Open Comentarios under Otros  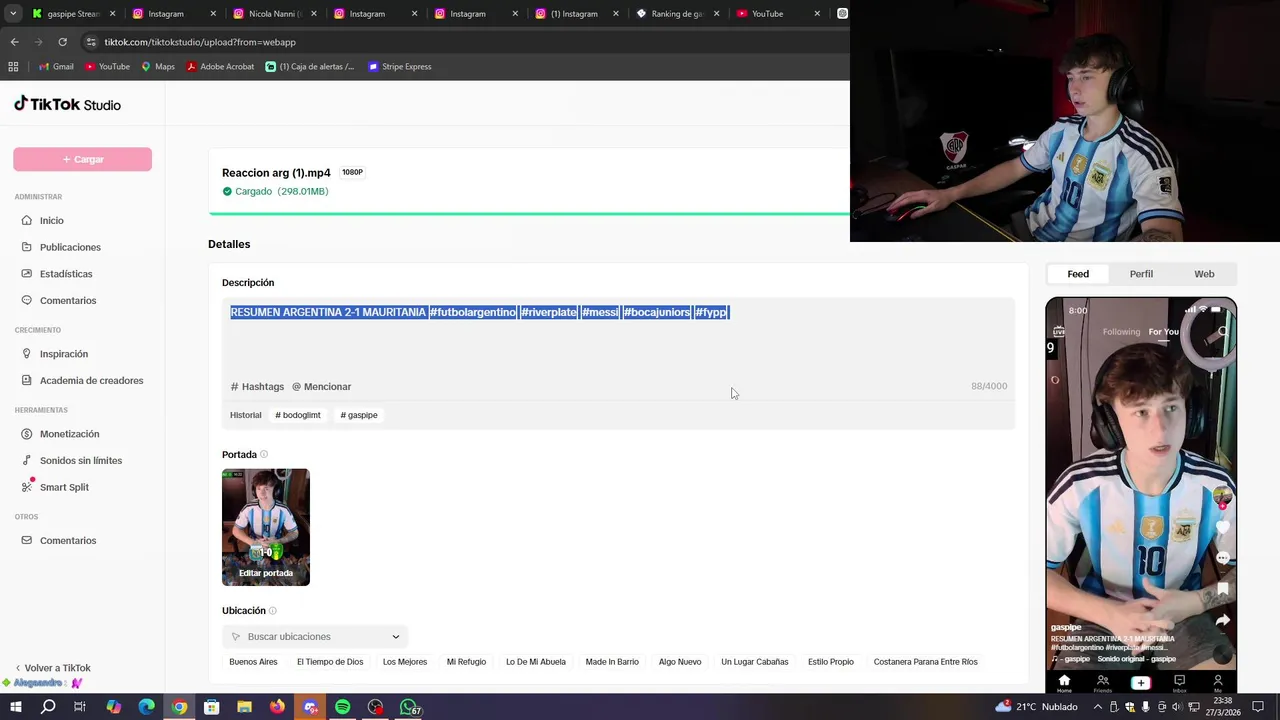coord(68,540)
